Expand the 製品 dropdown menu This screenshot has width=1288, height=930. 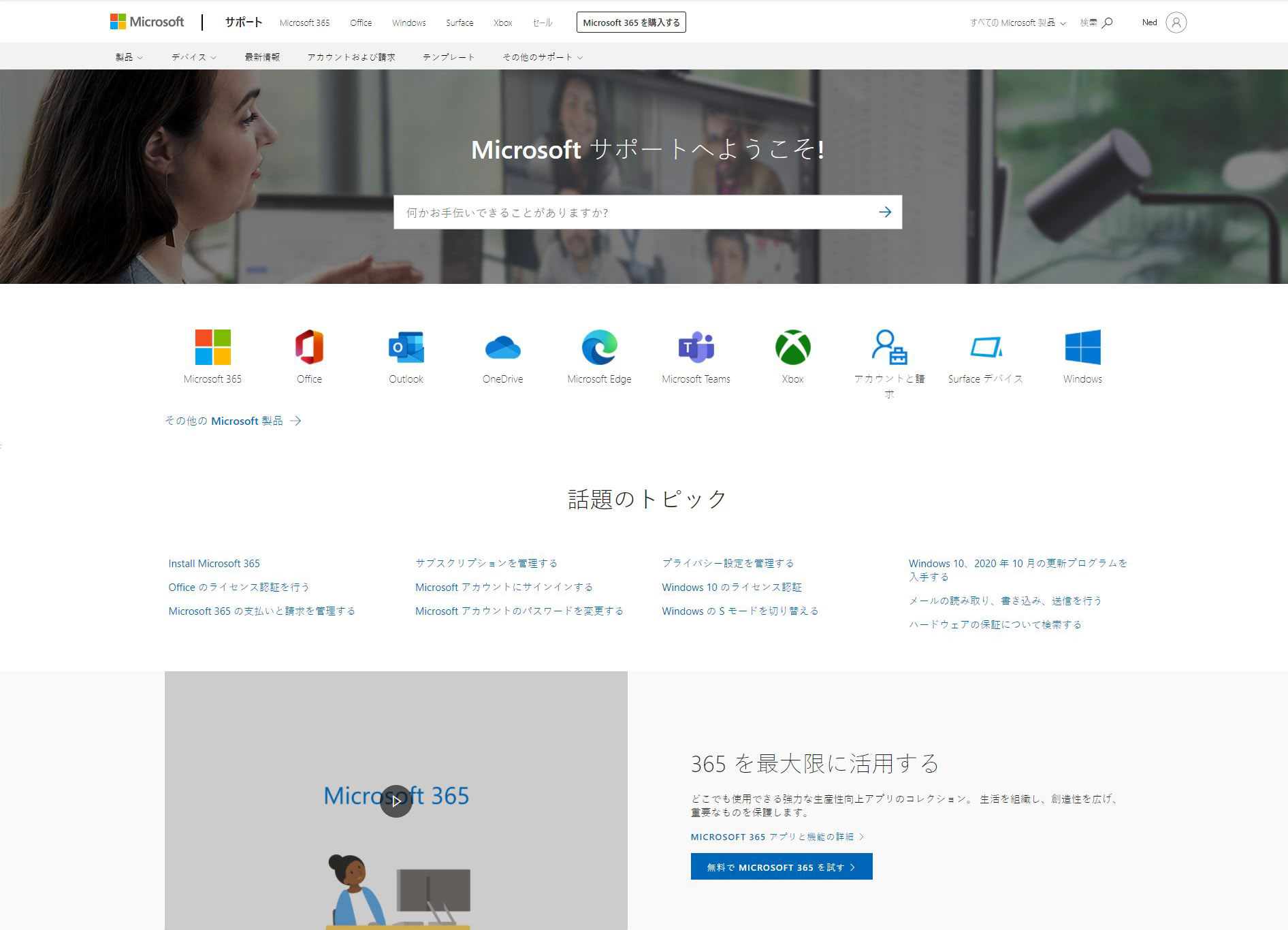click(x=129, y=57)
